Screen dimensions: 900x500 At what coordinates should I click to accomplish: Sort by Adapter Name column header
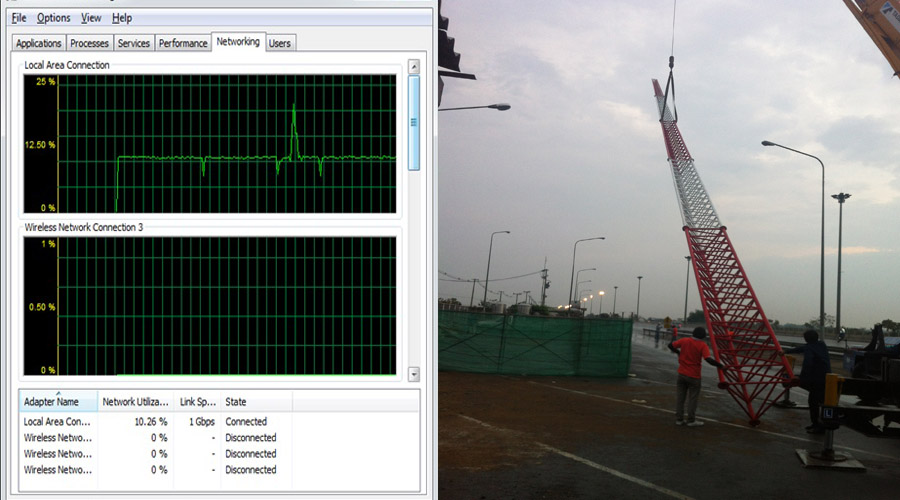(58, 402)
